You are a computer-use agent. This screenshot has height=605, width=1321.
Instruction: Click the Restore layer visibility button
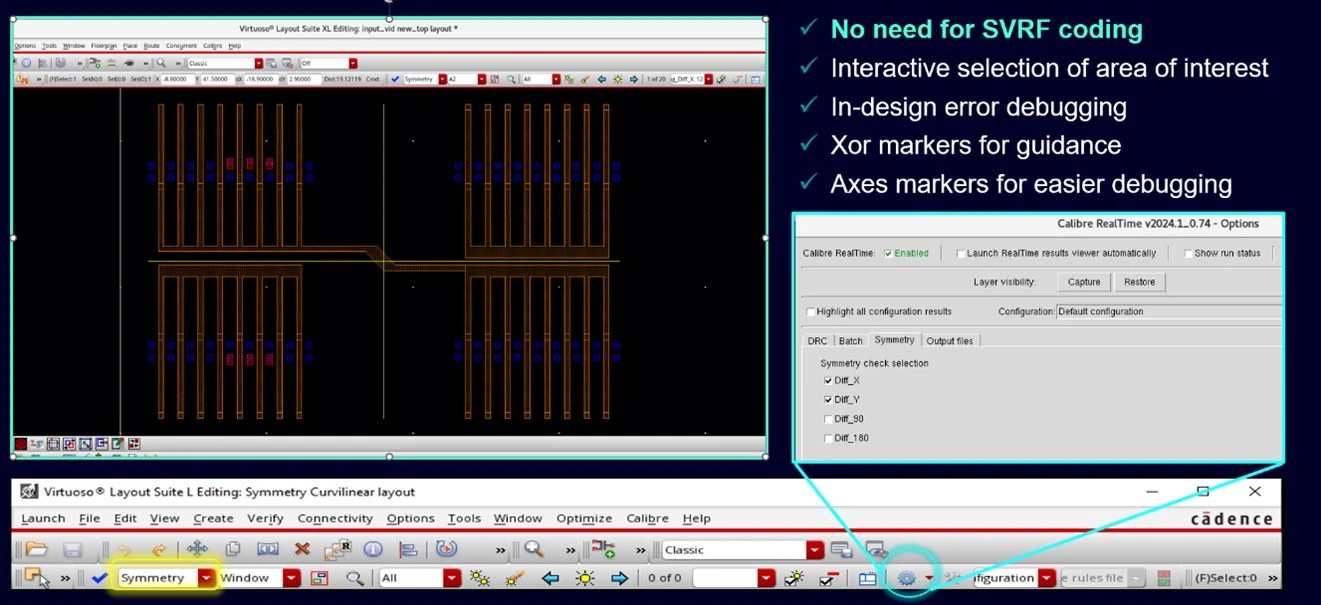(x=1139, y=282)
